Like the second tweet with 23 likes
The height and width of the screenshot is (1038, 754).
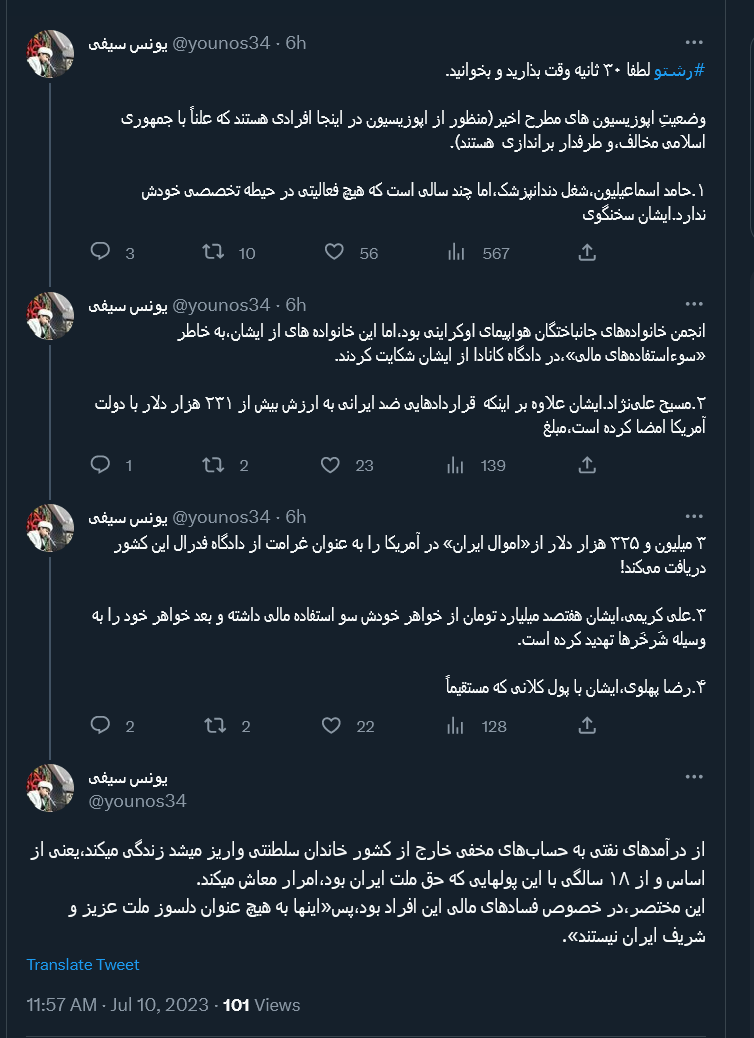pos(330,464)
